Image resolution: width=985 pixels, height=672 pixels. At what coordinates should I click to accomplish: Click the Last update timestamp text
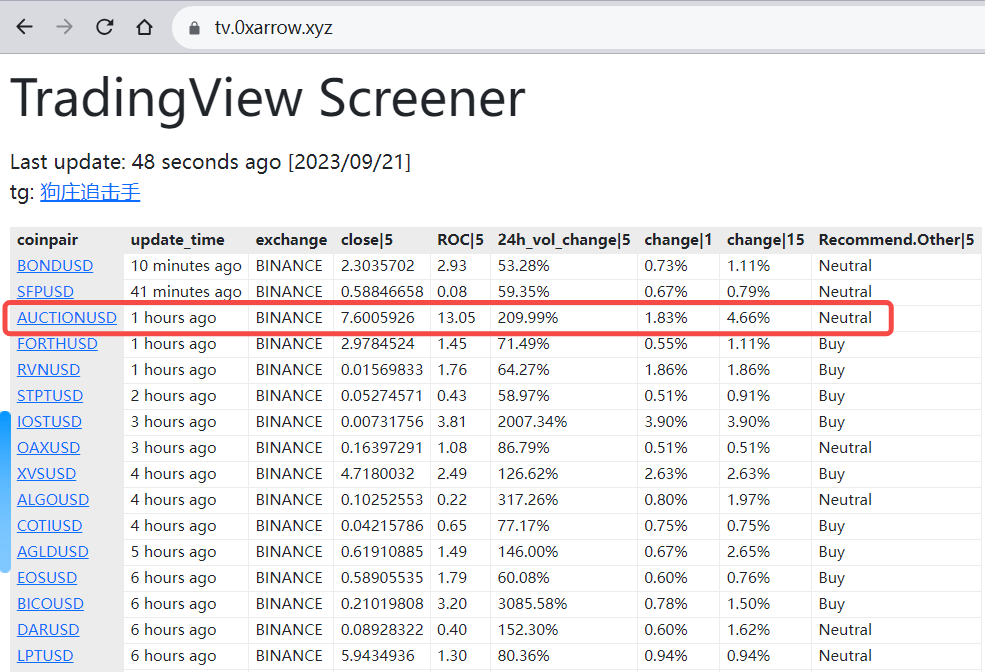210,162
